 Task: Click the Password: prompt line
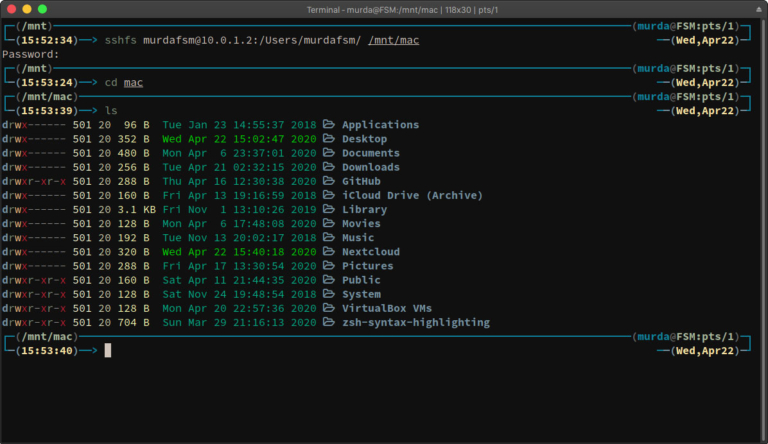point(30,54)
